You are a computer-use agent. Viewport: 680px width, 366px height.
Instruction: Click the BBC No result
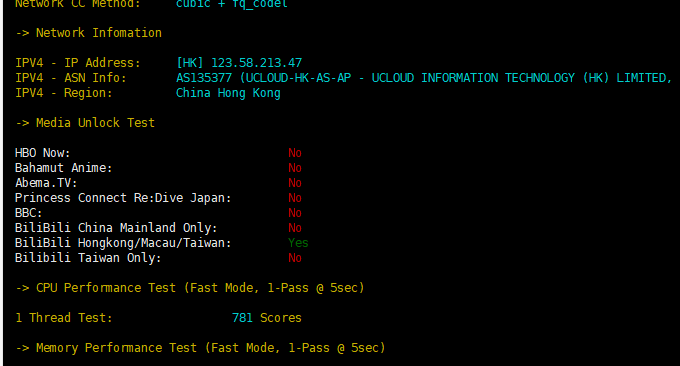pyautogui.click(x=295, y=213)
